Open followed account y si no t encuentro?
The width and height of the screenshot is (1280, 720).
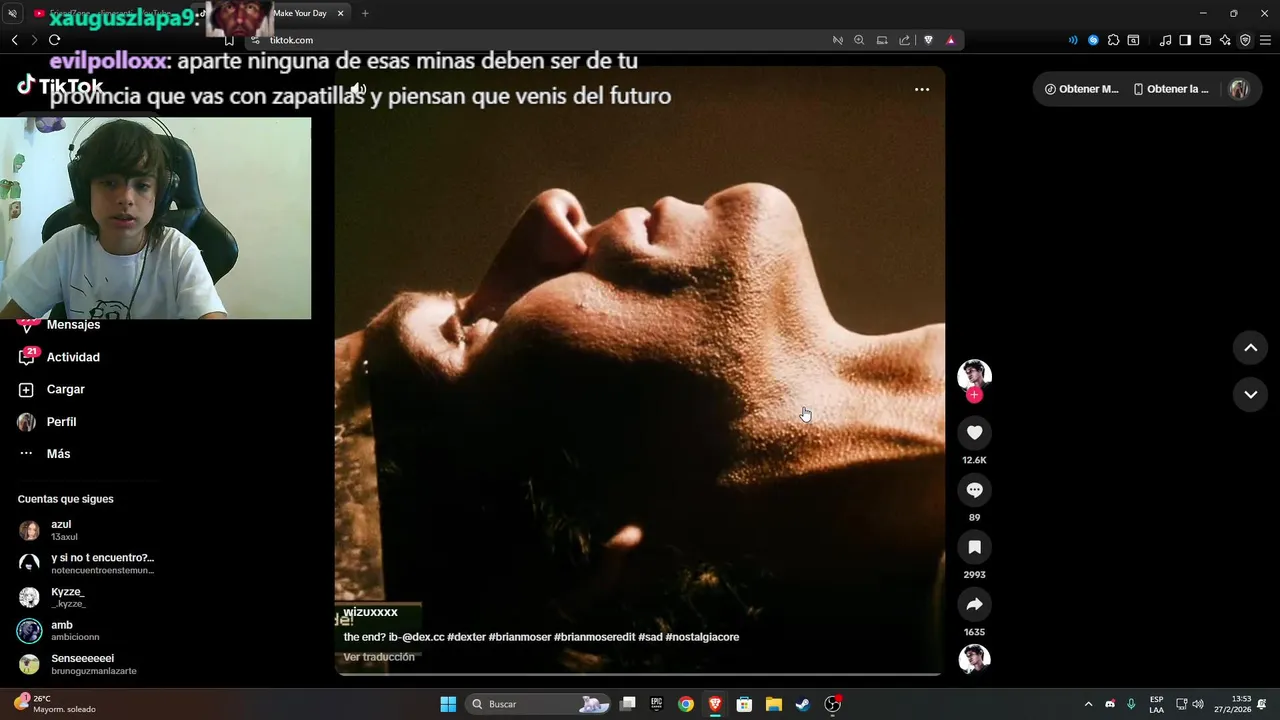coord(85,563)
